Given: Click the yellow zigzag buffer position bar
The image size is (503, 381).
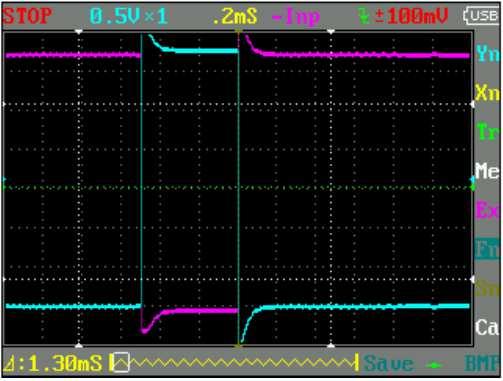Looking at the screenshot, I should [x=234, y=363].
